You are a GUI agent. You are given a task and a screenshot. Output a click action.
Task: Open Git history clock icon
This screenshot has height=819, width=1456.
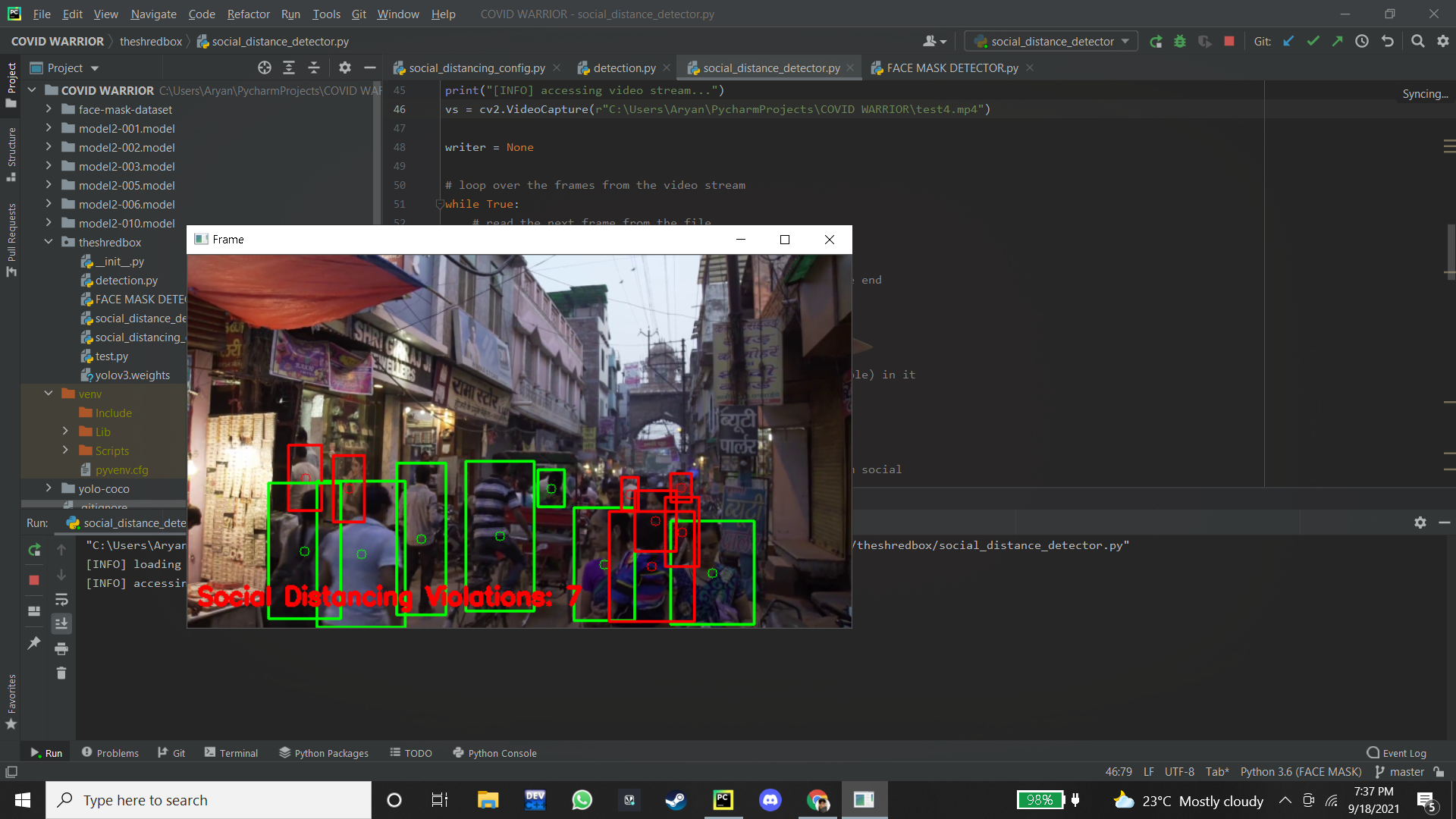(x=1362, y=42)
